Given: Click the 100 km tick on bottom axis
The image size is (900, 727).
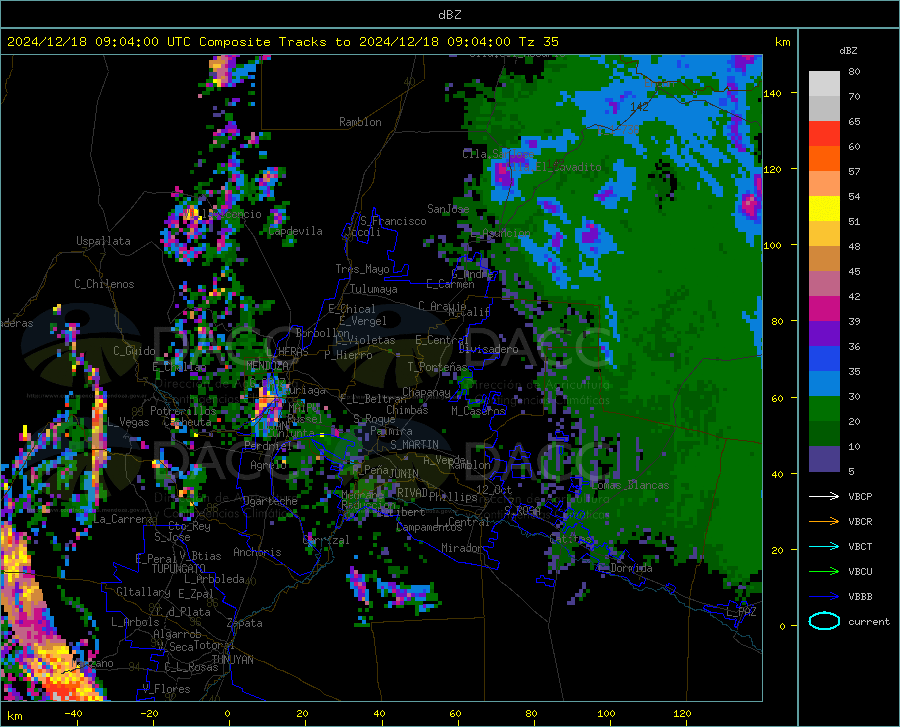Looking at the screenshot, I should pyautogui.click(x=606, y=714).
